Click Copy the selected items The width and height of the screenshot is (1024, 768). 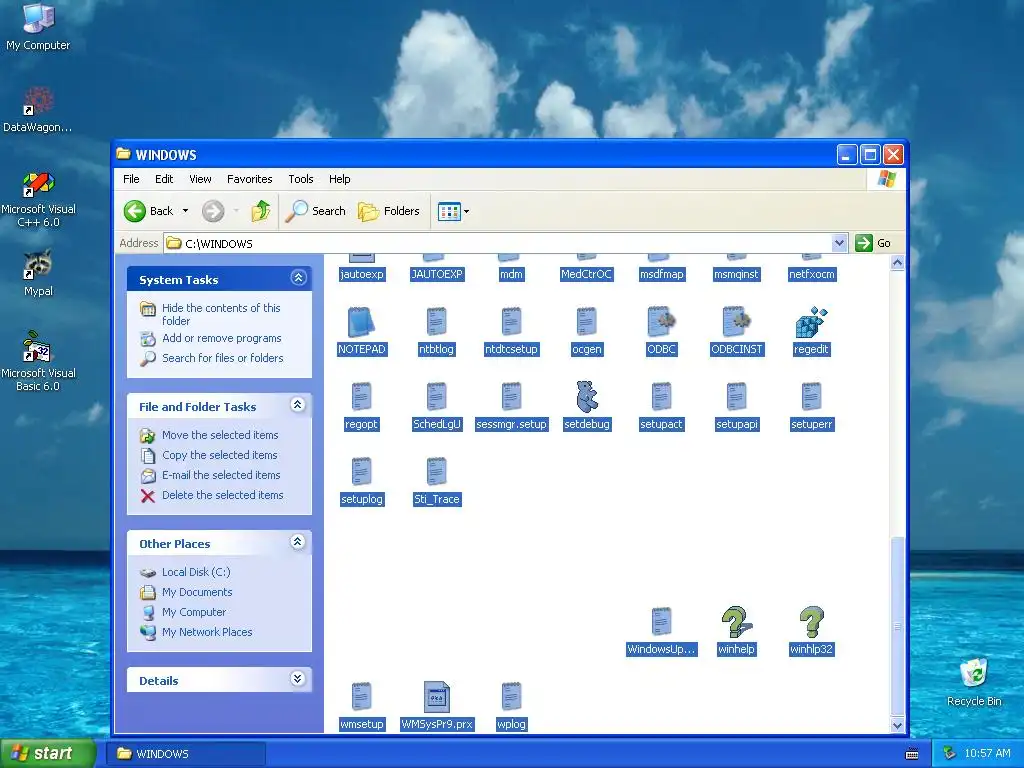219,455
